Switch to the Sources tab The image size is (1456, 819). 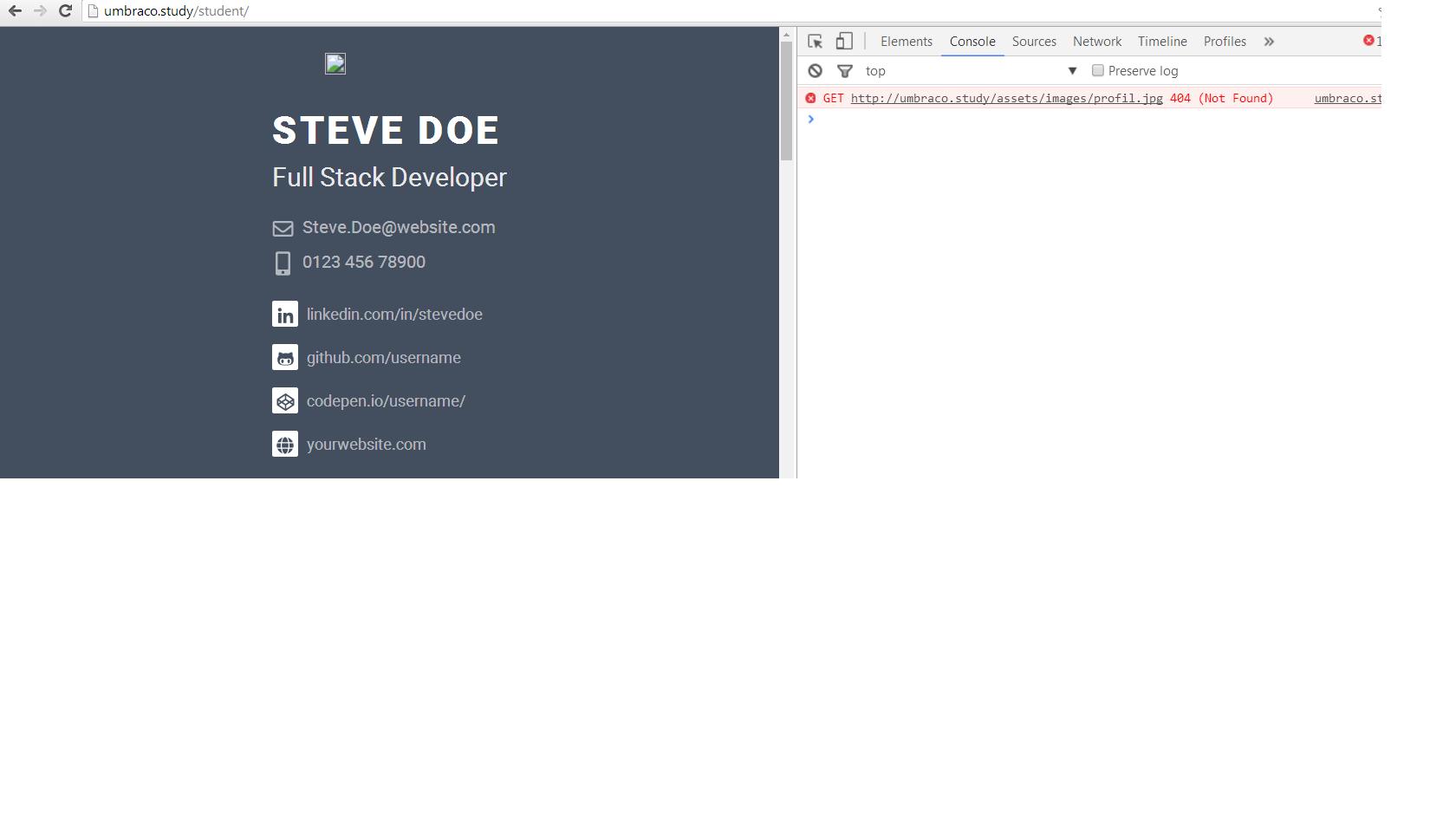click(1034, 41)
